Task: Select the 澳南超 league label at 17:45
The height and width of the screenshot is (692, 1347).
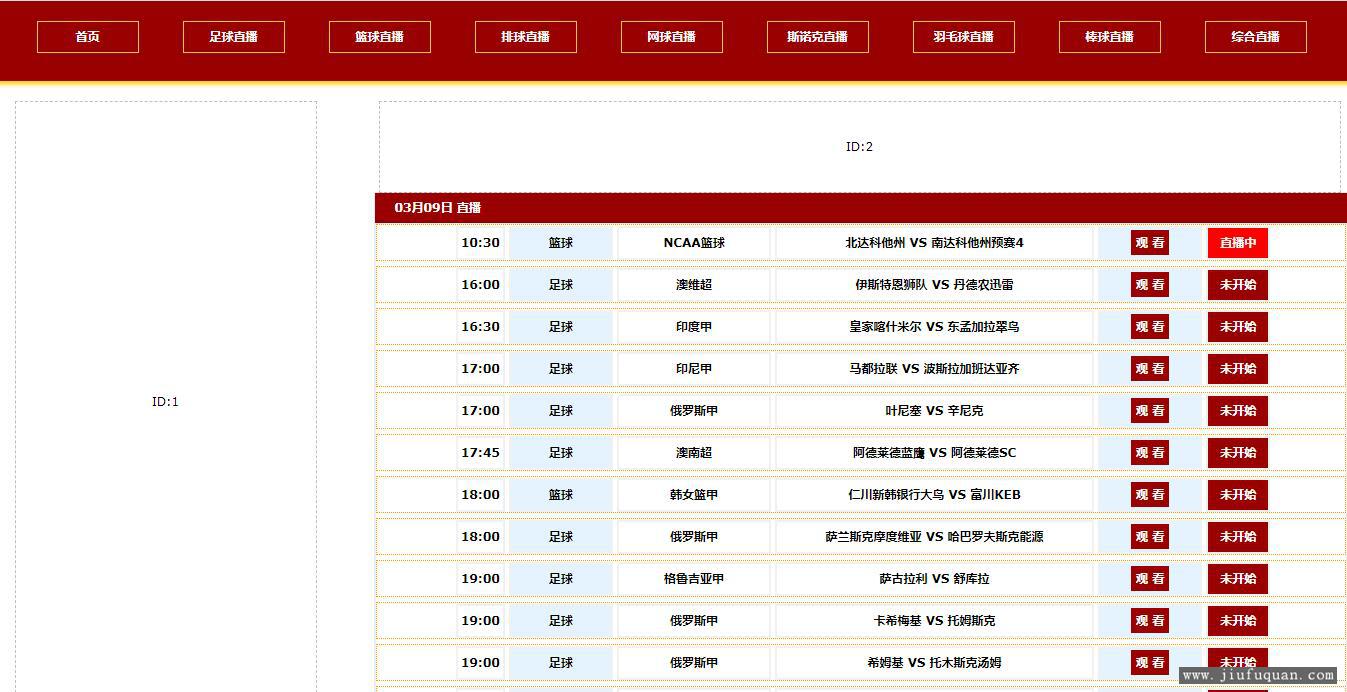Action: tap(694, 453)
